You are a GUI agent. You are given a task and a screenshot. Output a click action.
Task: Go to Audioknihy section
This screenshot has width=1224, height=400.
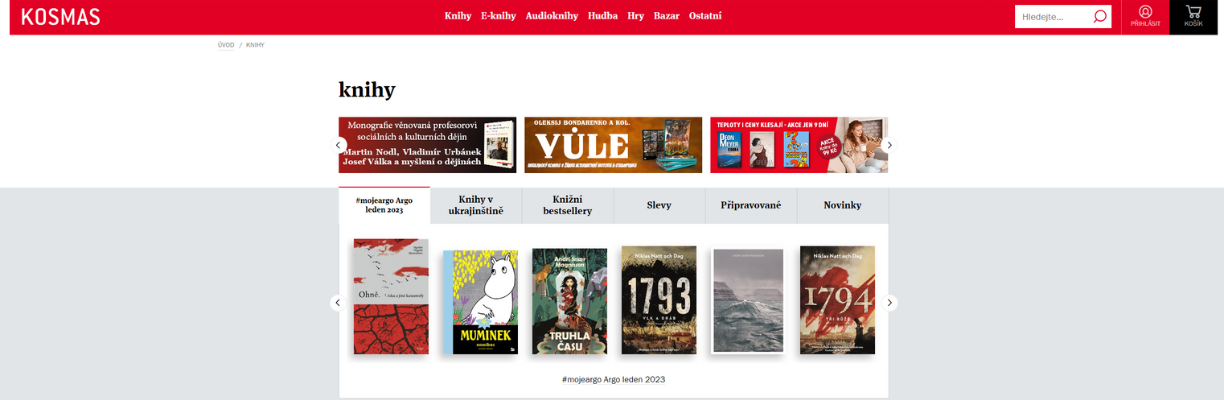click(x=552, y=16)
